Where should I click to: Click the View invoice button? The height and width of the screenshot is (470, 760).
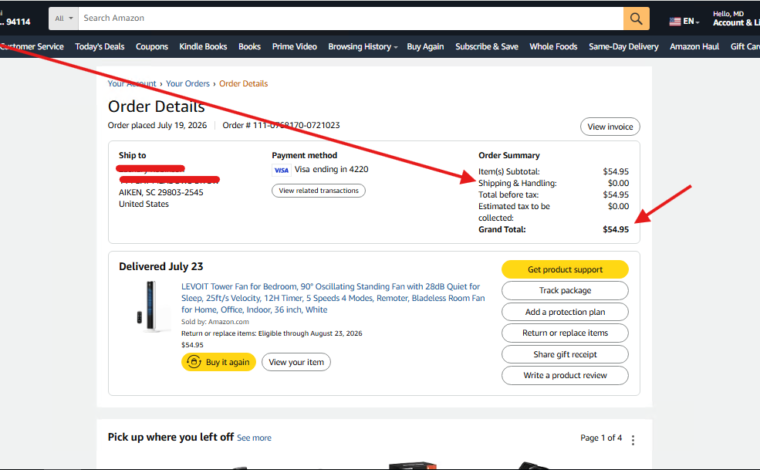(610, 126)
